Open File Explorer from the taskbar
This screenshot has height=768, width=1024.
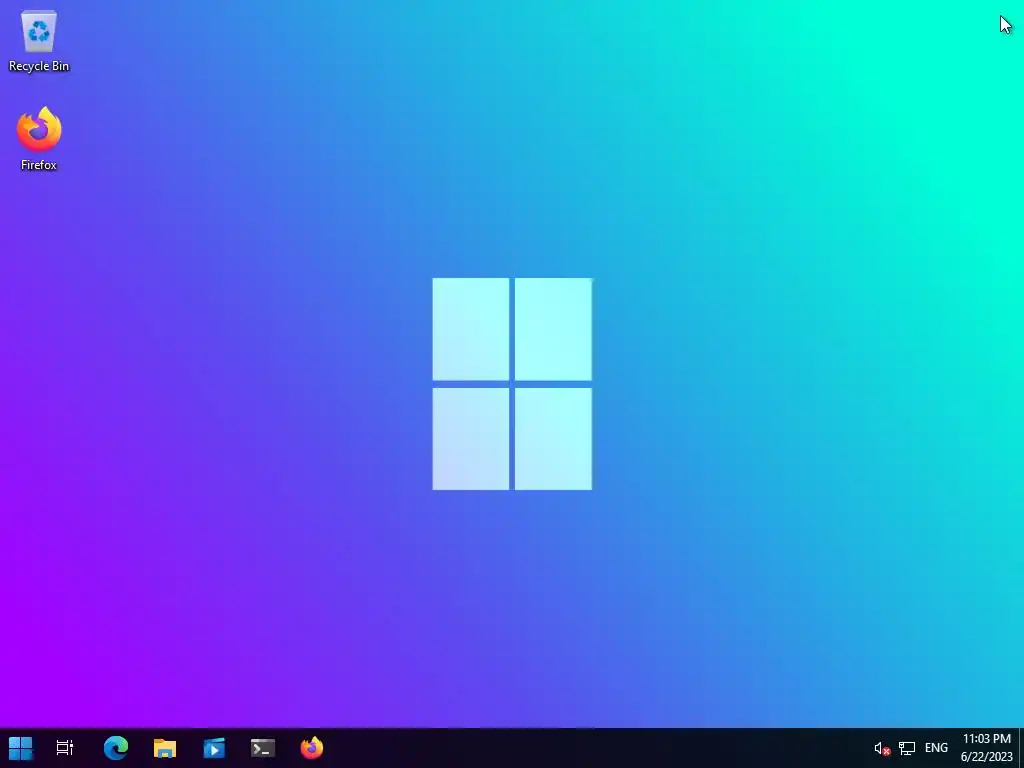165,748
